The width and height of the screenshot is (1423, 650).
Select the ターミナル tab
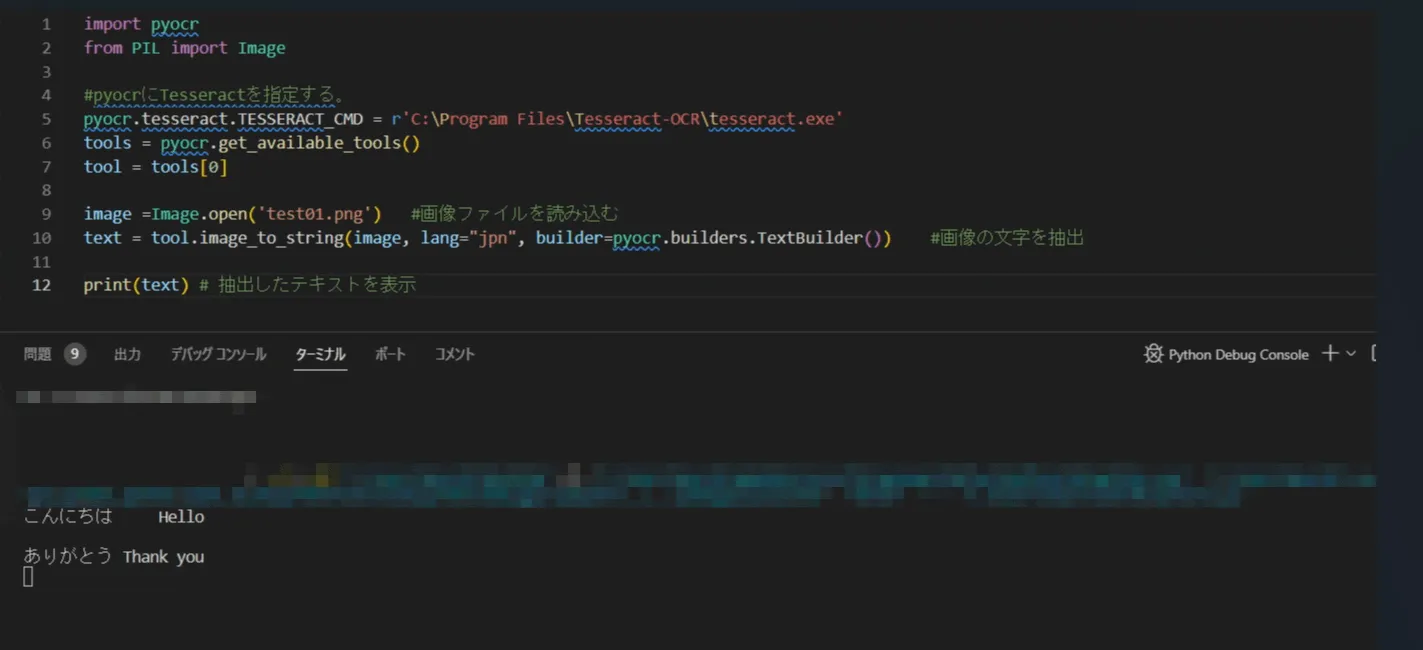(x=320, y=354)
